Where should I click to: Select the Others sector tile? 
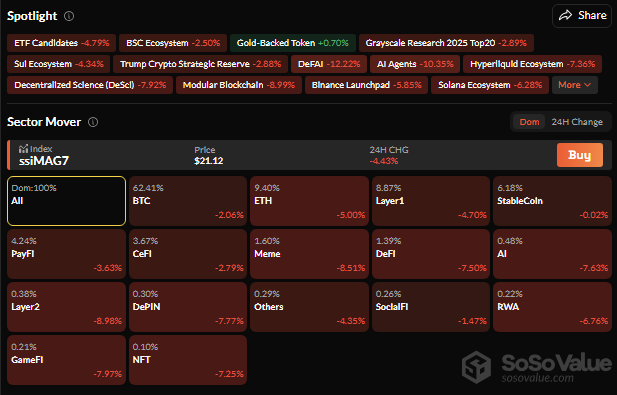click(x=309, y=307)
